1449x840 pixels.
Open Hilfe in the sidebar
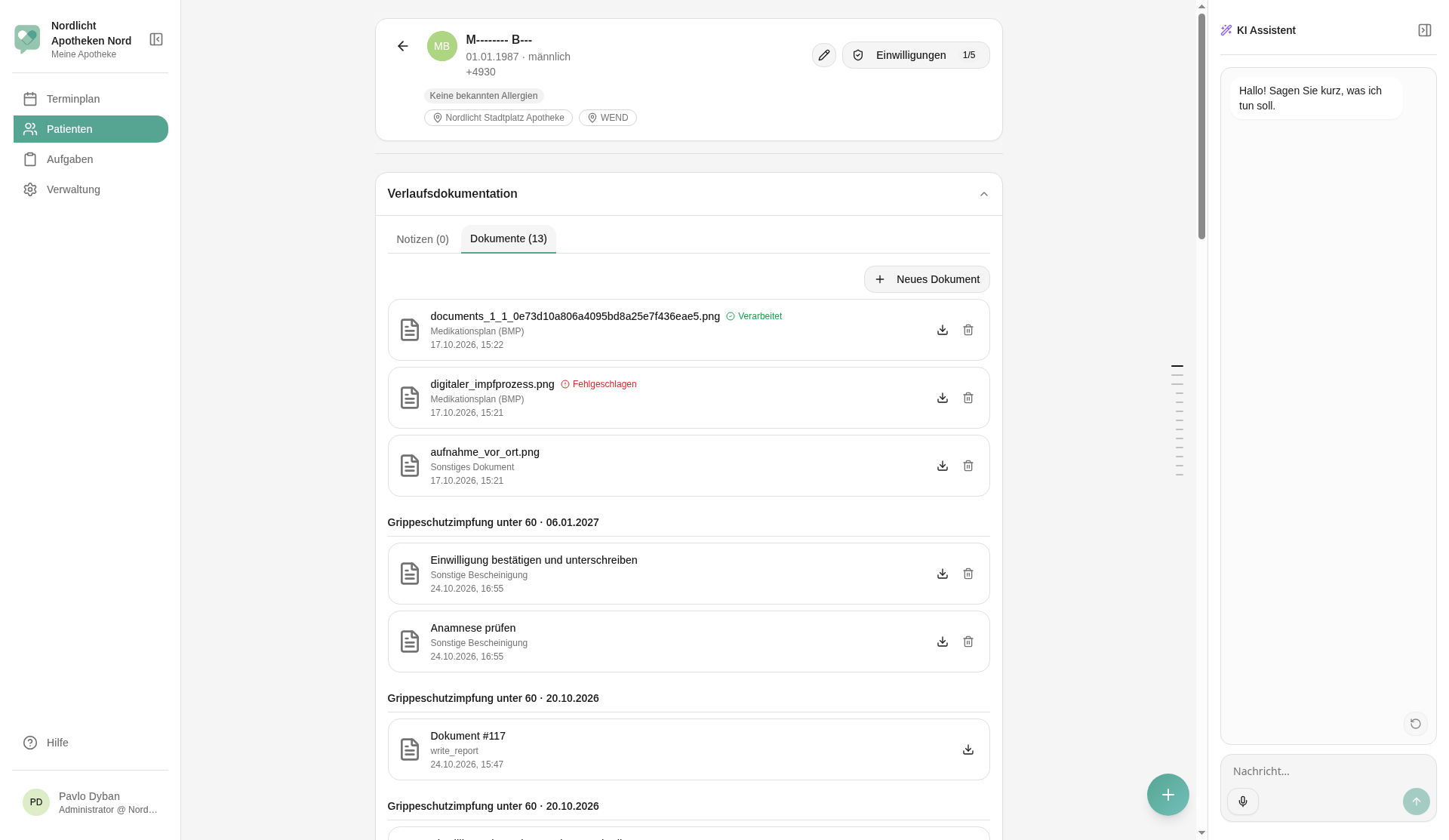(91, 743)
